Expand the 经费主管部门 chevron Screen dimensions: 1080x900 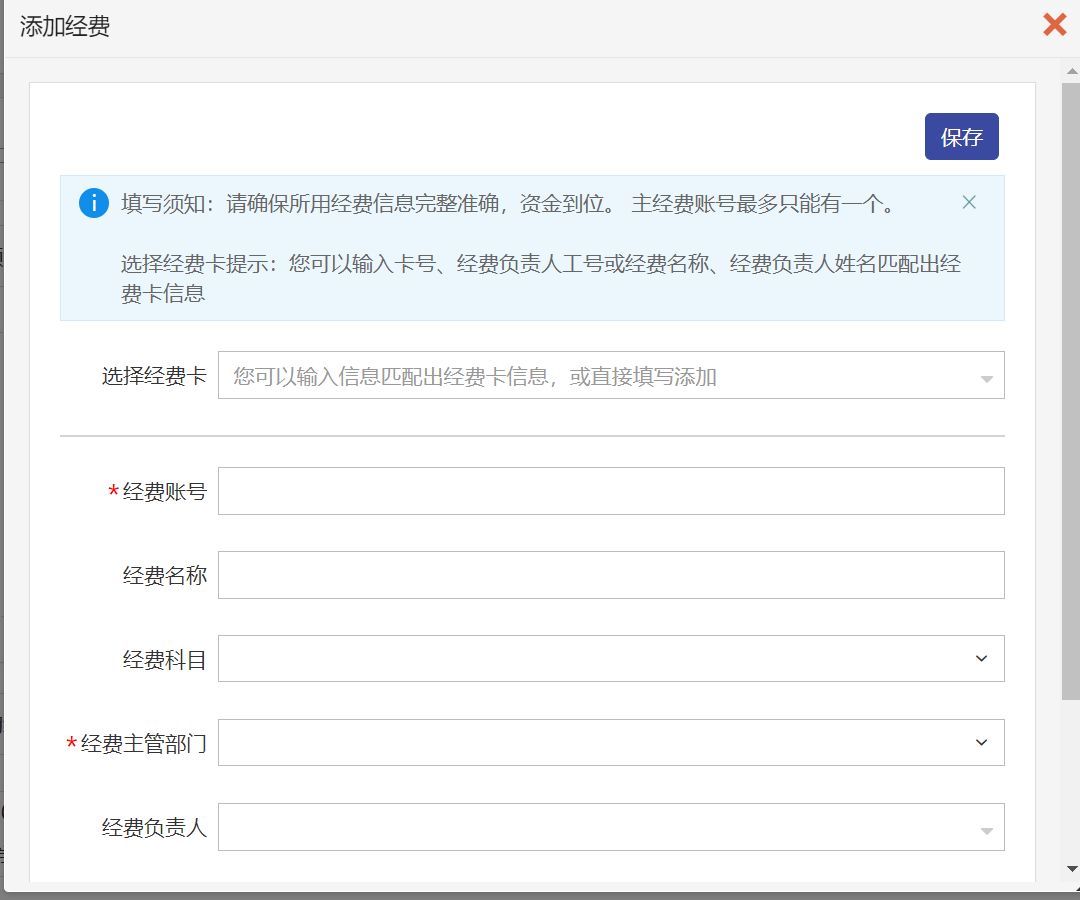pos(981,743)
